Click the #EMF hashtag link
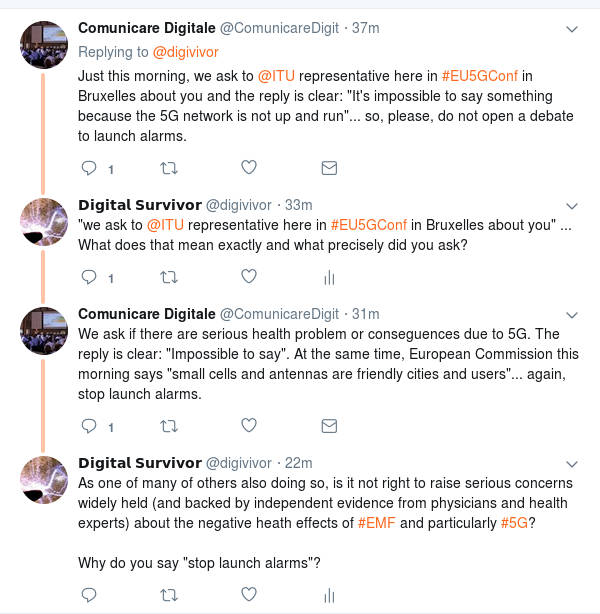This screenshot has width=600, height=614. (376, 523)
